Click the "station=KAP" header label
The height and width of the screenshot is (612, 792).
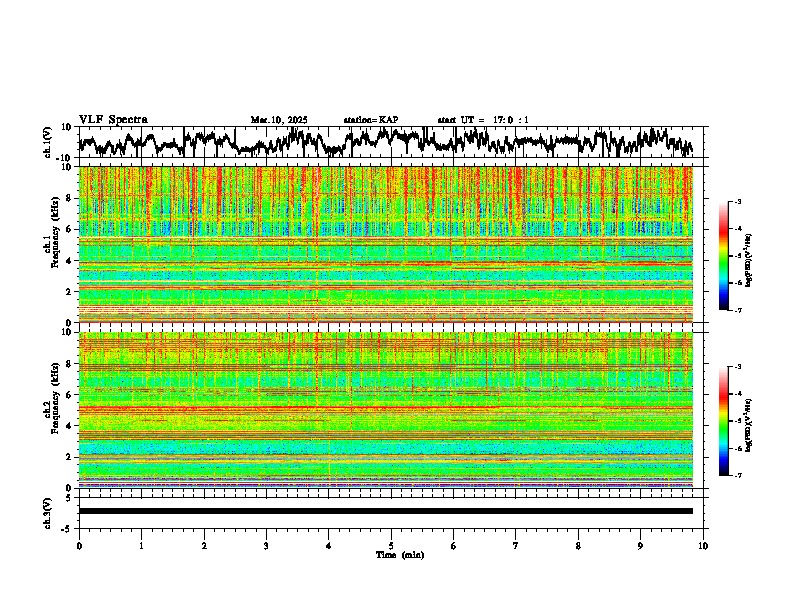371,120
